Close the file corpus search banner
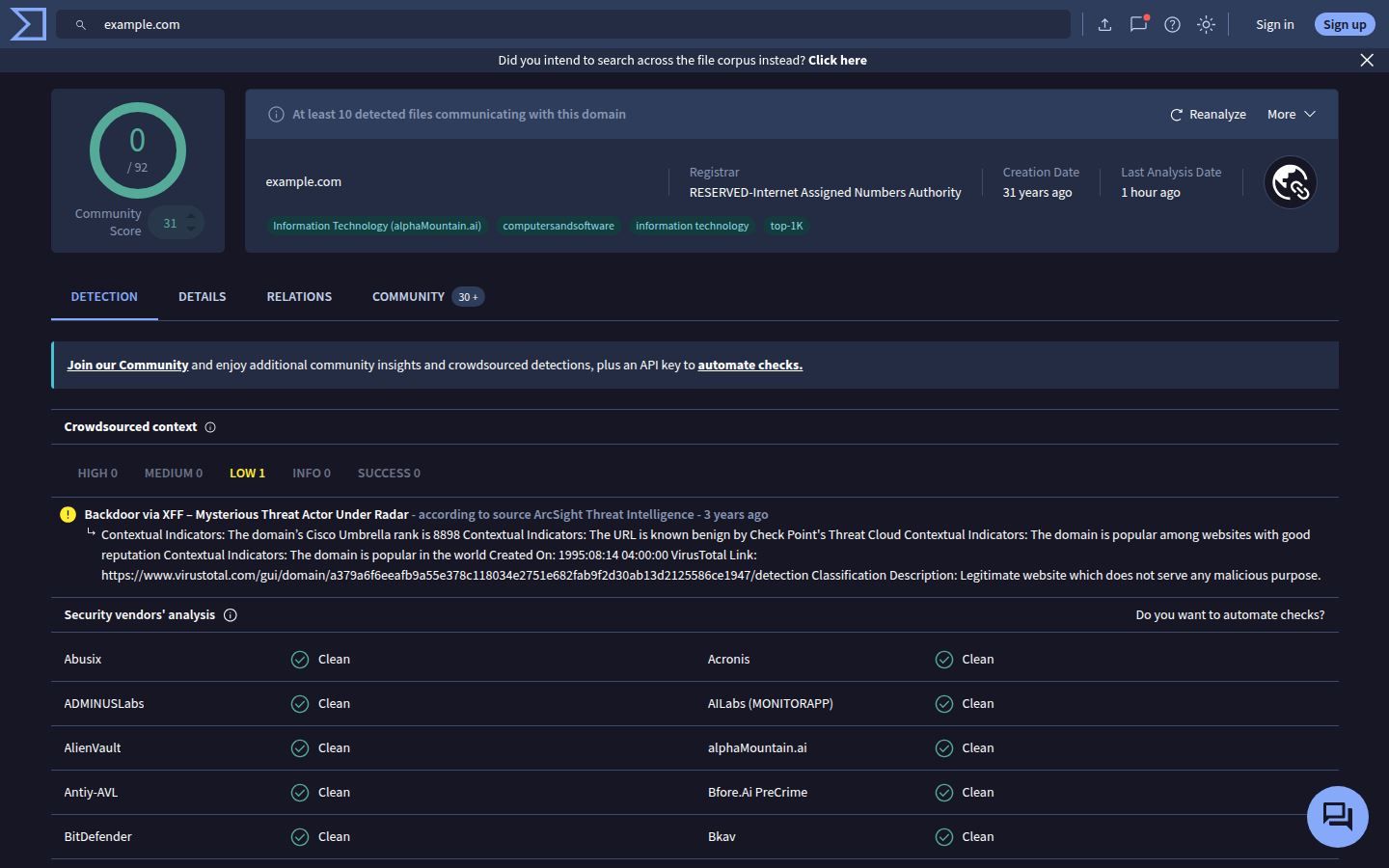This screenshot has width=1389, height=868. point(1367,60)
